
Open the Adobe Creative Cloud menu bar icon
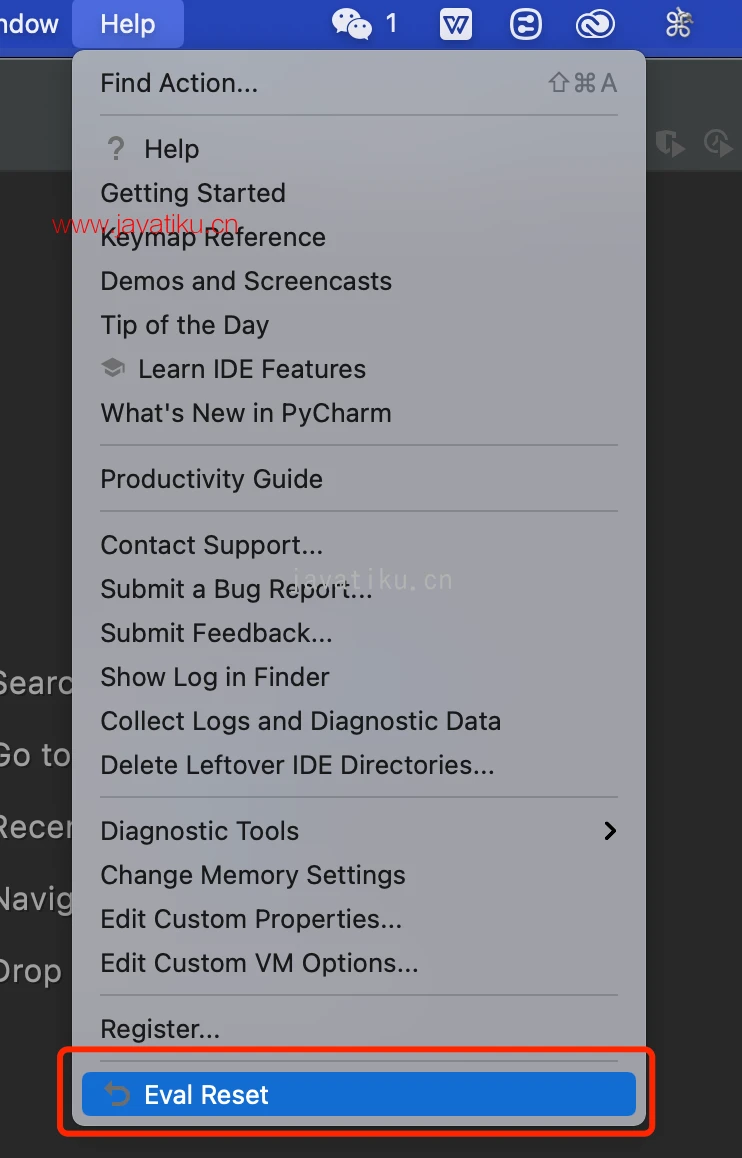pyautogui.click(x=595, y=24)
